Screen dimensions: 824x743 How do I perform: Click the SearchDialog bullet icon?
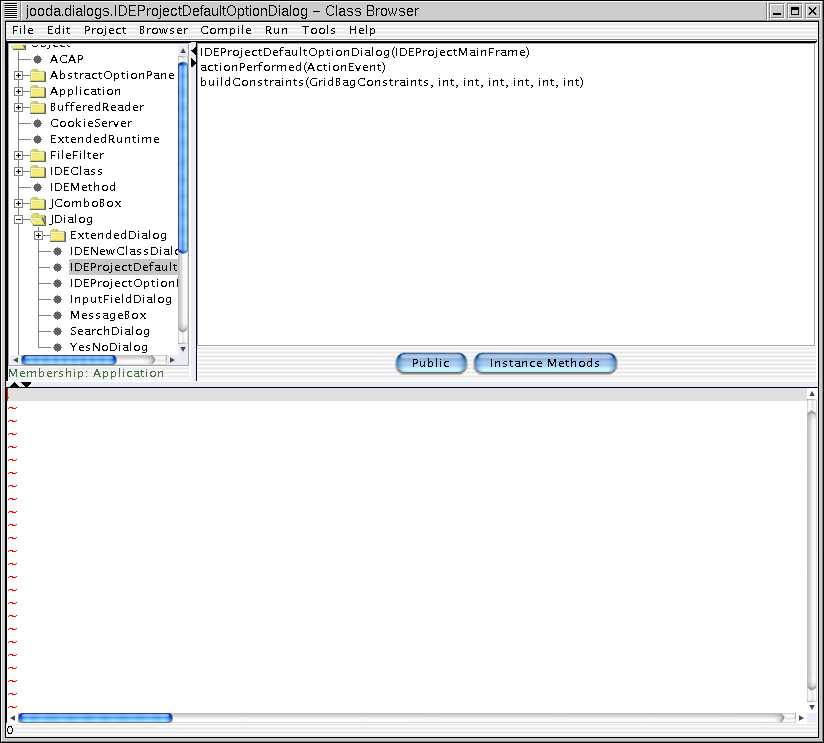(58, 332)
